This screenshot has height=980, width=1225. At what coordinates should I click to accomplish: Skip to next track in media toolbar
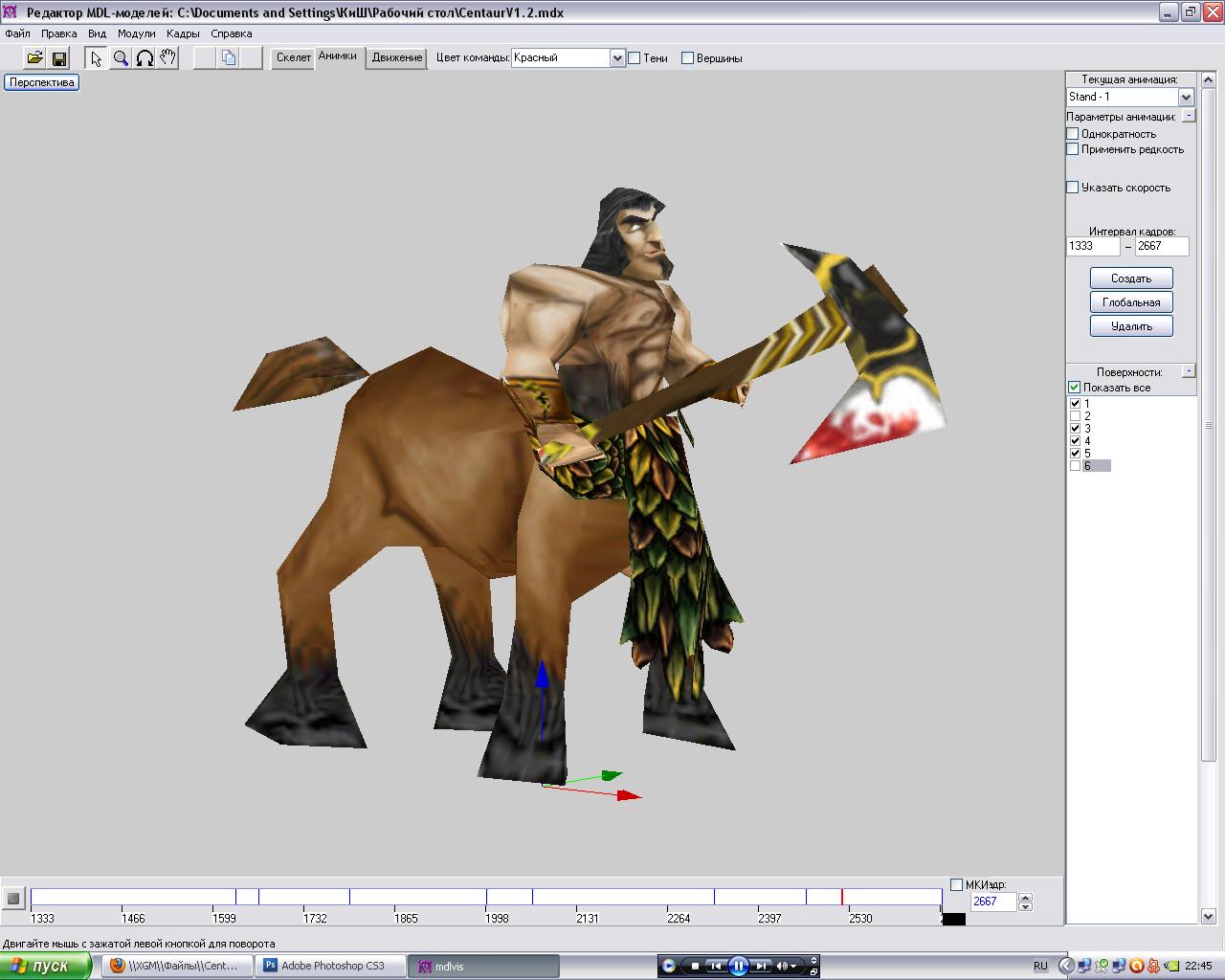761,966
